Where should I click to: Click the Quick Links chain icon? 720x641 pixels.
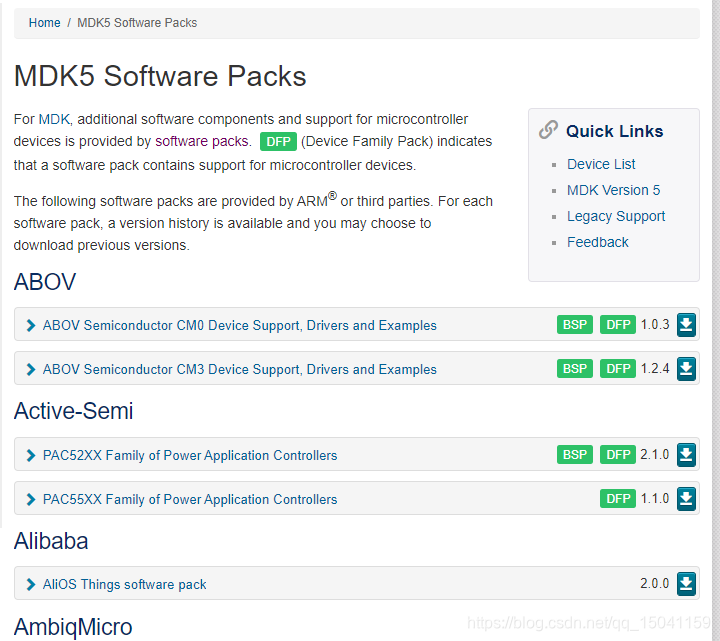point(548,130)
